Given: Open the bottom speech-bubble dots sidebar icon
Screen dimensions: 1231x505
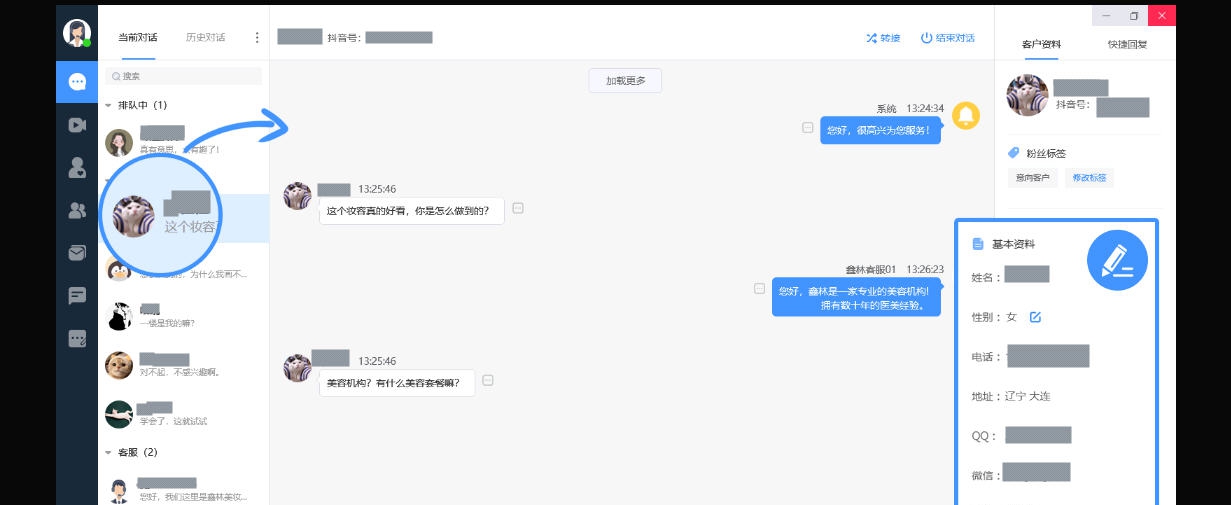Looking at the screenshot, I should (77, 339).
